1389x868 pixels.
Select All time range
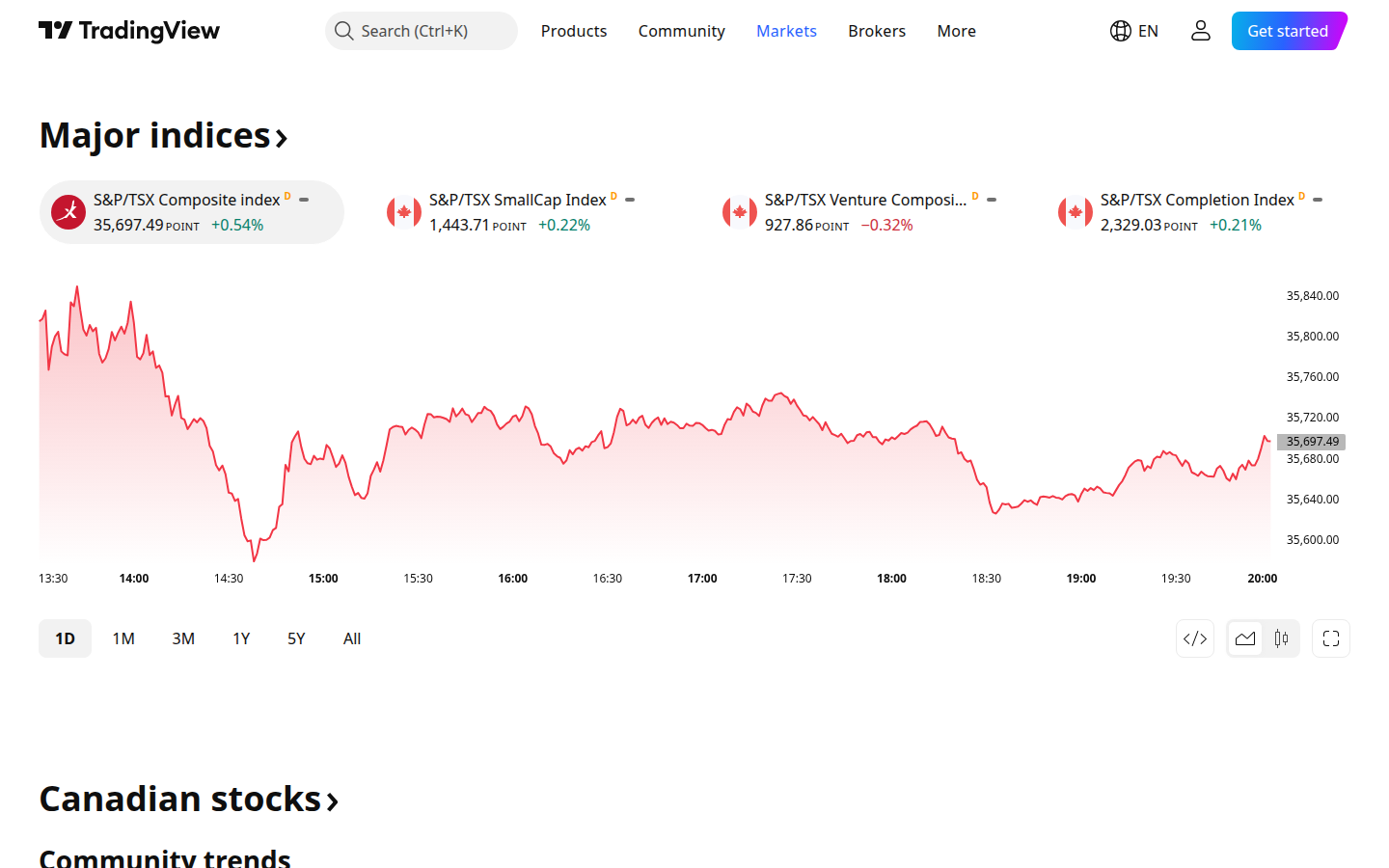(x=352, y=638)
